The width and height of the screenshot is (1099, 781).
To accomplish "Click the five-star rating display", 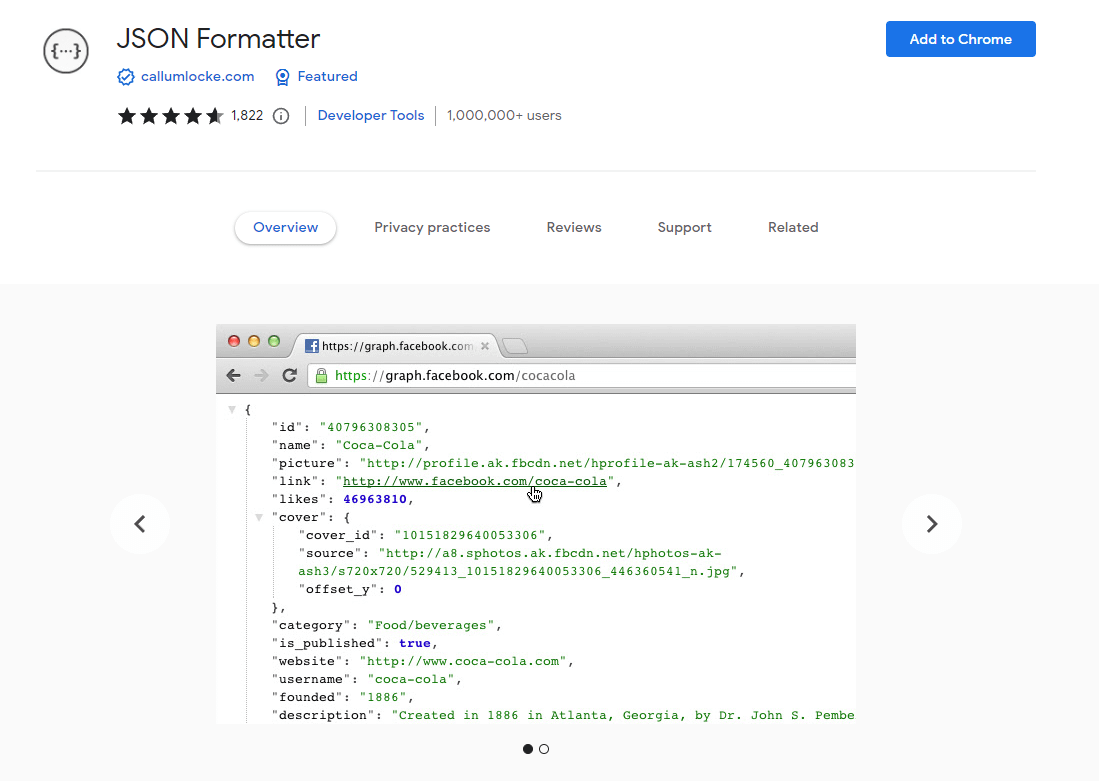I will click(170, 116).
